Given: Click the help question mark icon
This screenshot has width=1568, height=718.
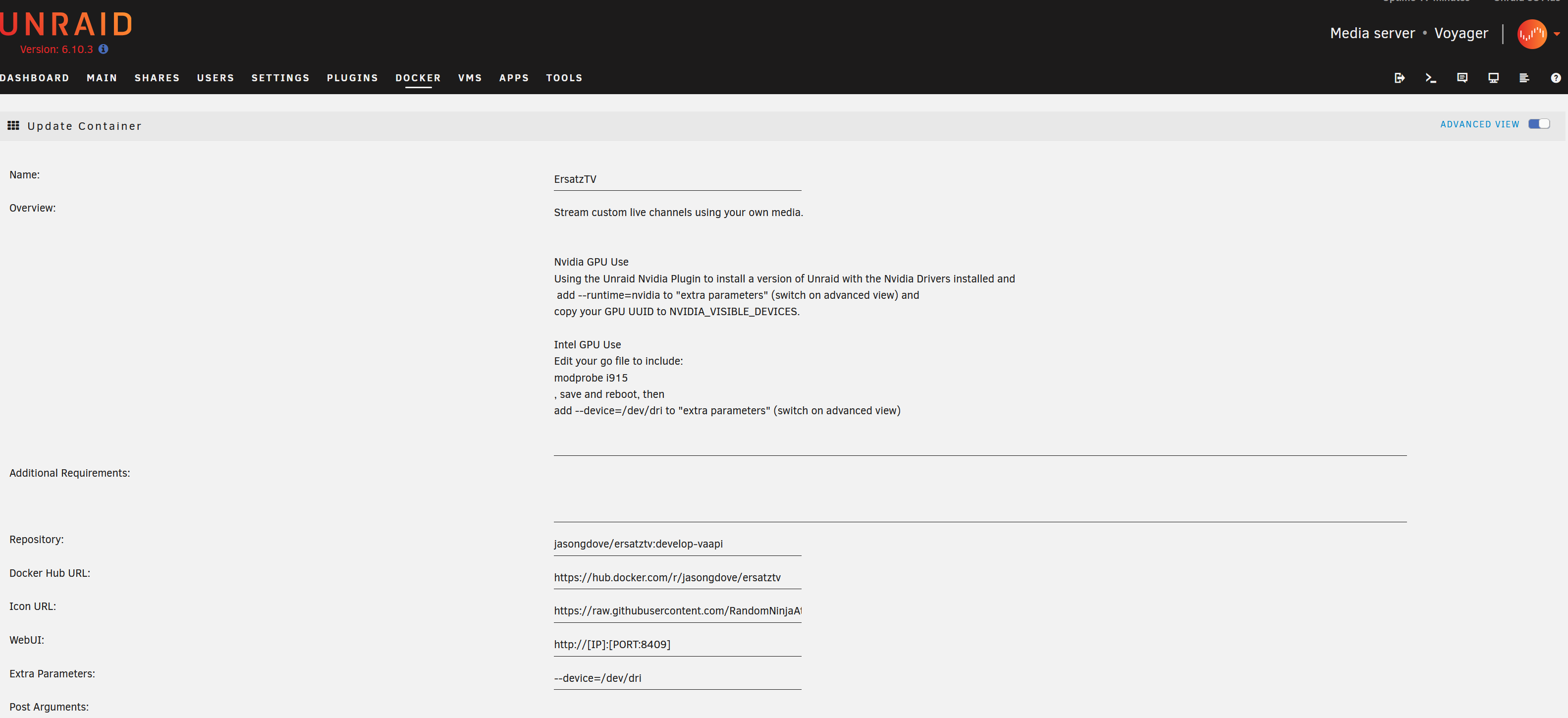Looking at the screenshot, I should (x=1556, y=78).
